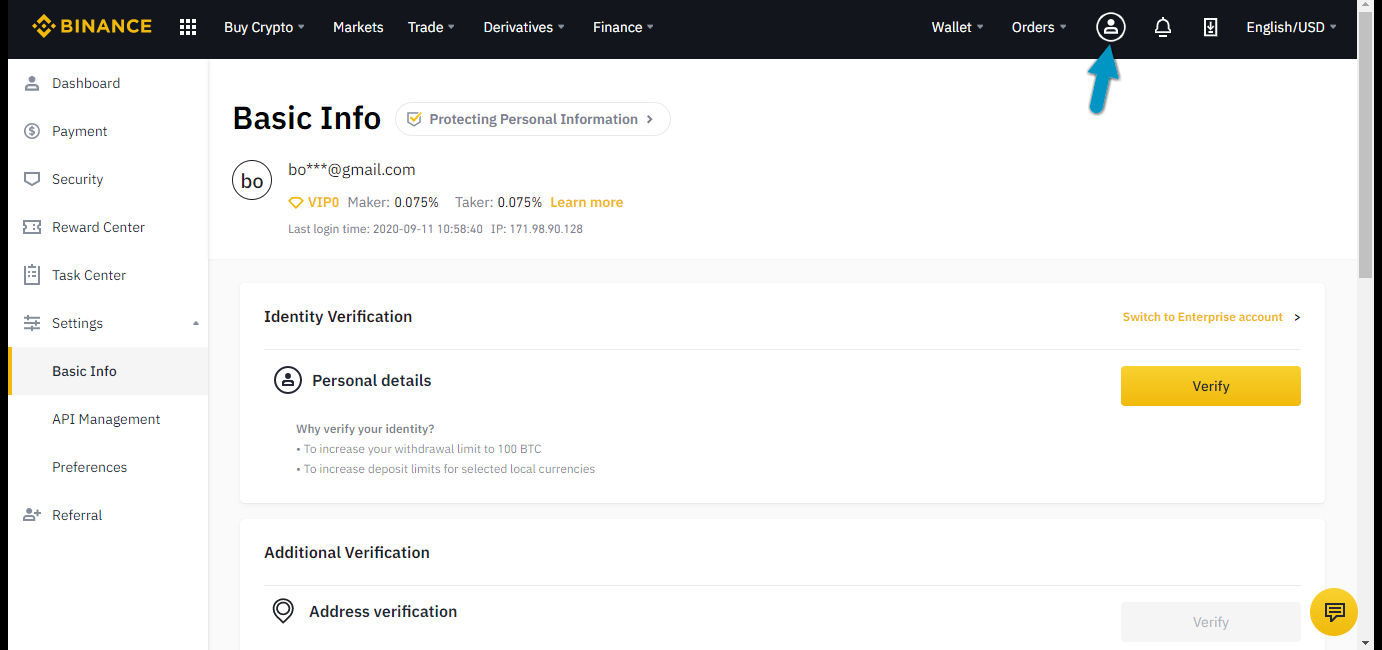Click the Last login time text
The width and height of the screenshot is (1382, 650).
(385, 229)
